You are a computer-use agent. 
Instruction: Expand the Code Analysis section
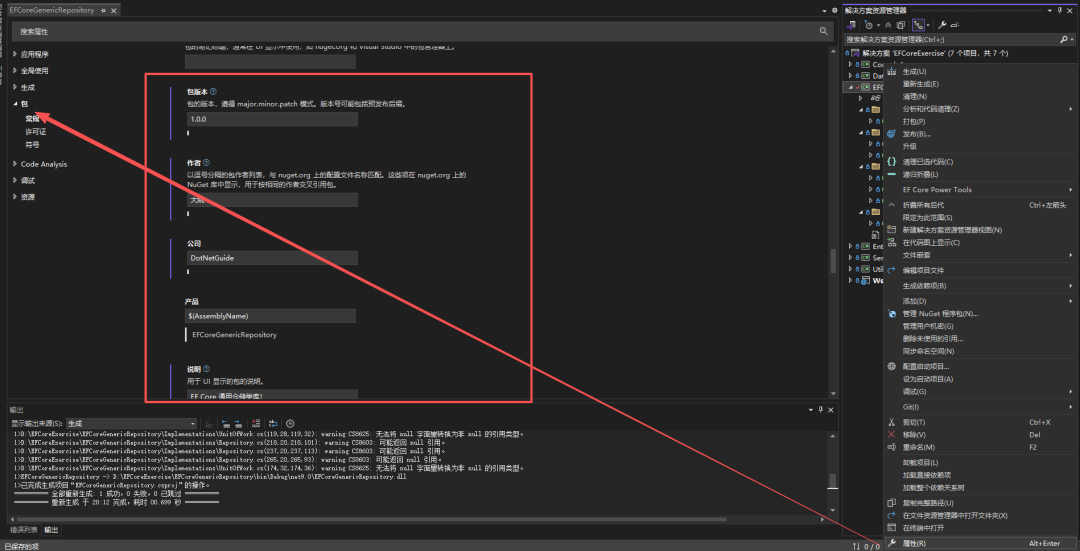point(15,164)
